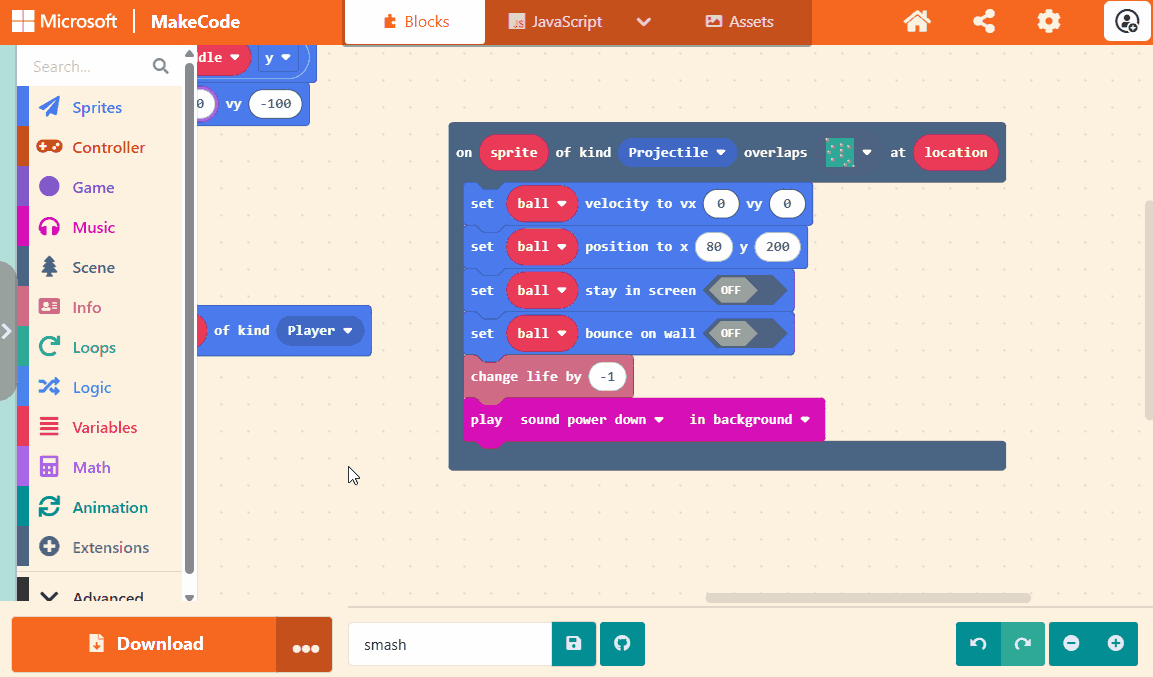Toggle the stay in screen OFF switch
1153x677 pixels.
tap(745, 291)
